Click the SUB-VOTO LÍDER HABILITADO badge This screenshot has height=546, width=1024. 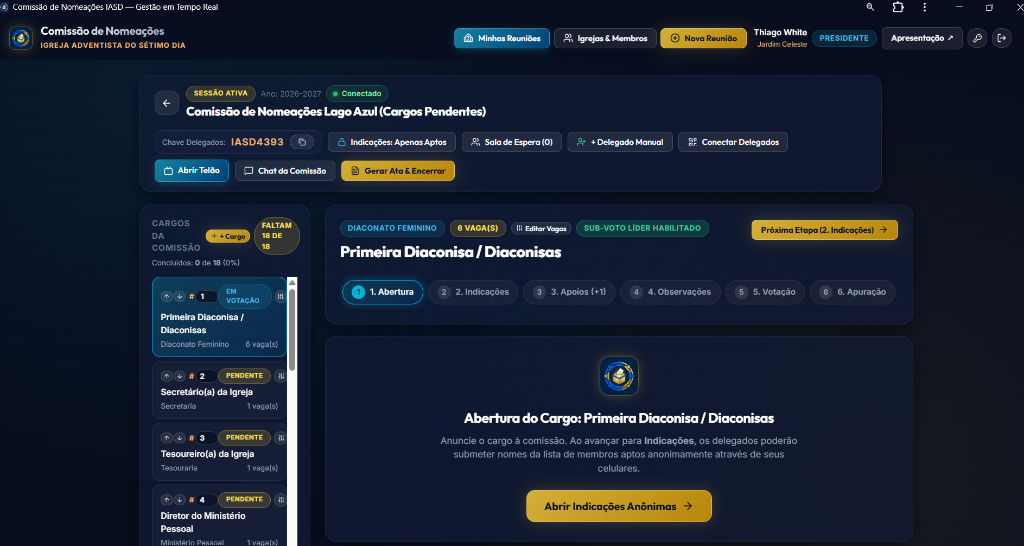click(642, 229)
